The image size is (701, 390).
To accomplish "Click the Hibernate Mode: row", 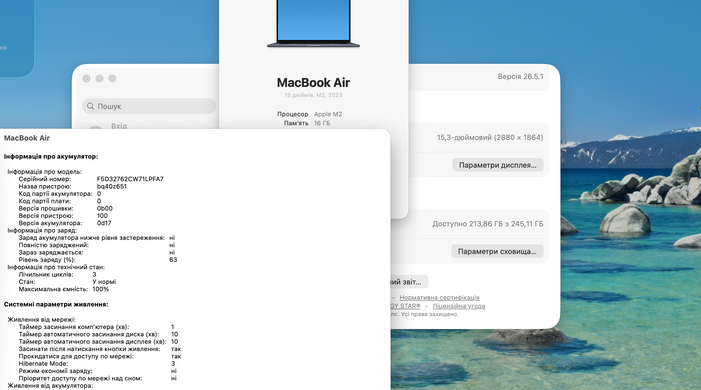I will pyautogui.click(x=97, y=364).
